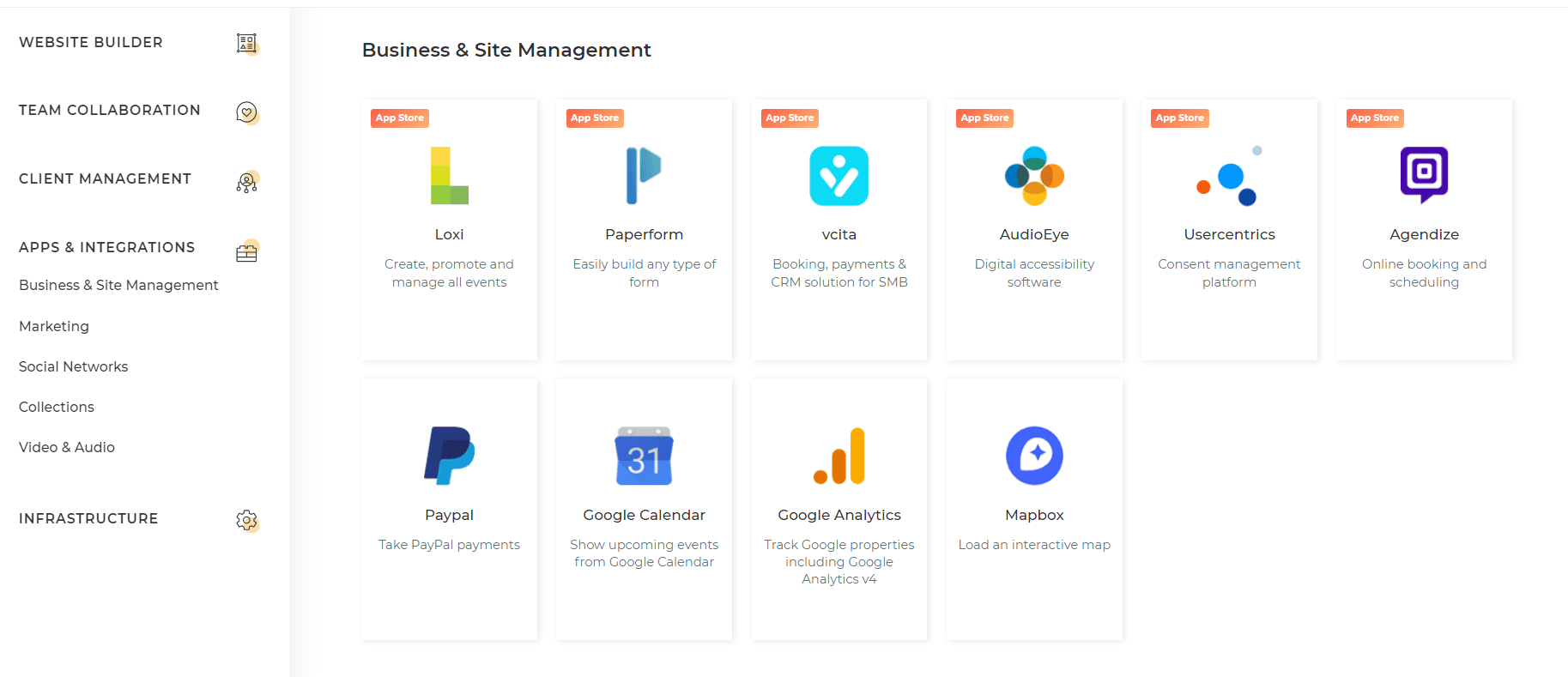Open the AudioEye app logo
Image resolution: width=1568 pixels, height=677 pixels.
pyautogui.click(x=1034, y=176)
